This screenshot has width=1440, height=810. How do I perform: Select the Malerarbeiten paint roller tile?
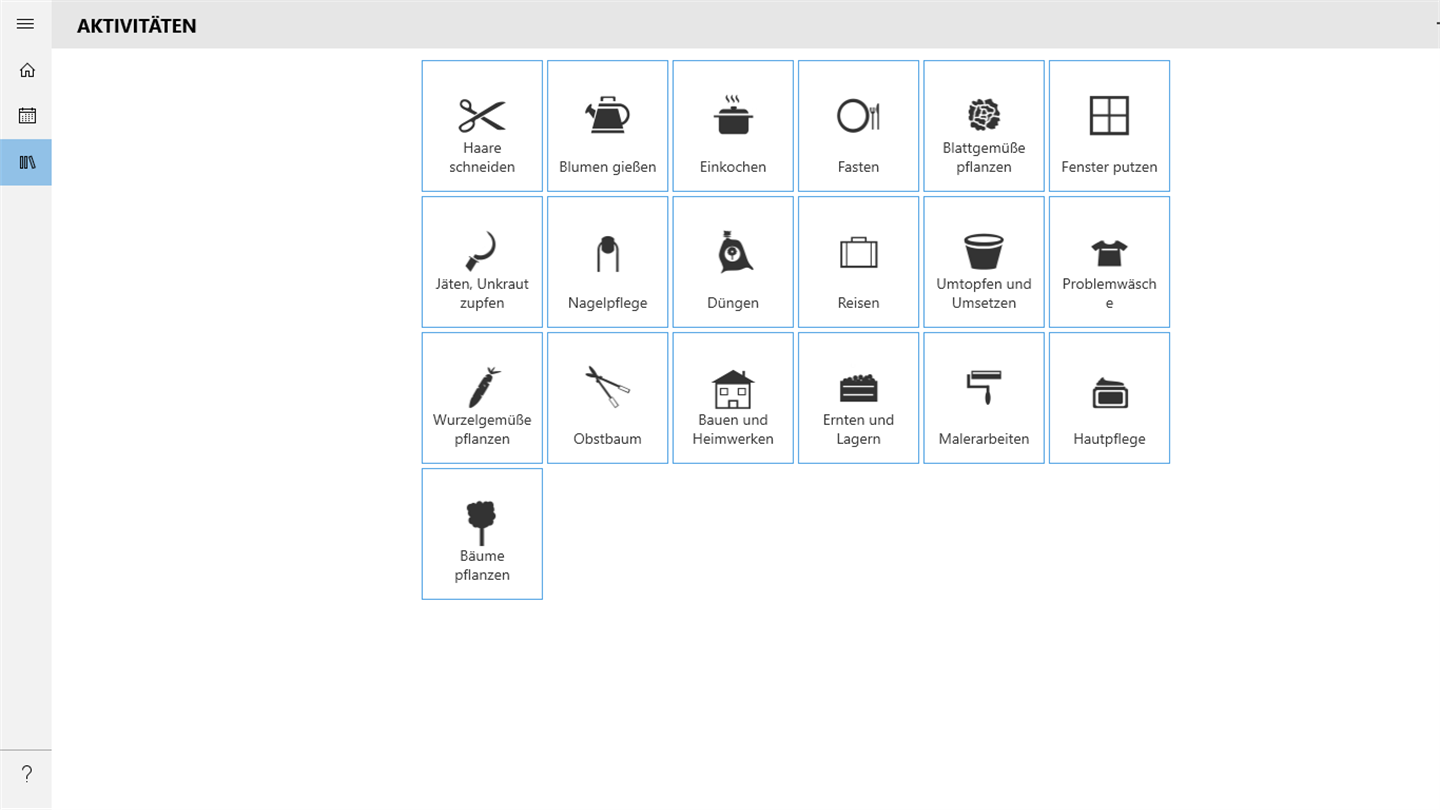click(x=984, y=398)
